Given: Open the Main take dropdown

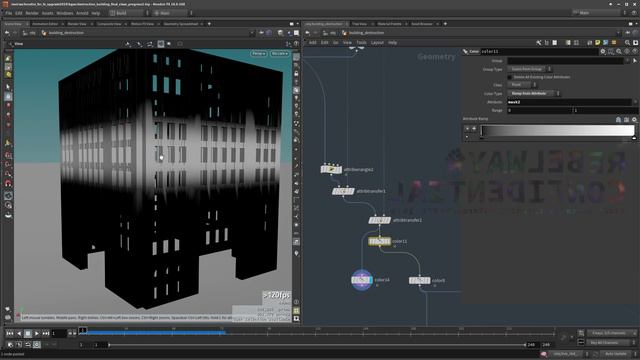Looking at the screenshot, I should [x=173, y=13].
